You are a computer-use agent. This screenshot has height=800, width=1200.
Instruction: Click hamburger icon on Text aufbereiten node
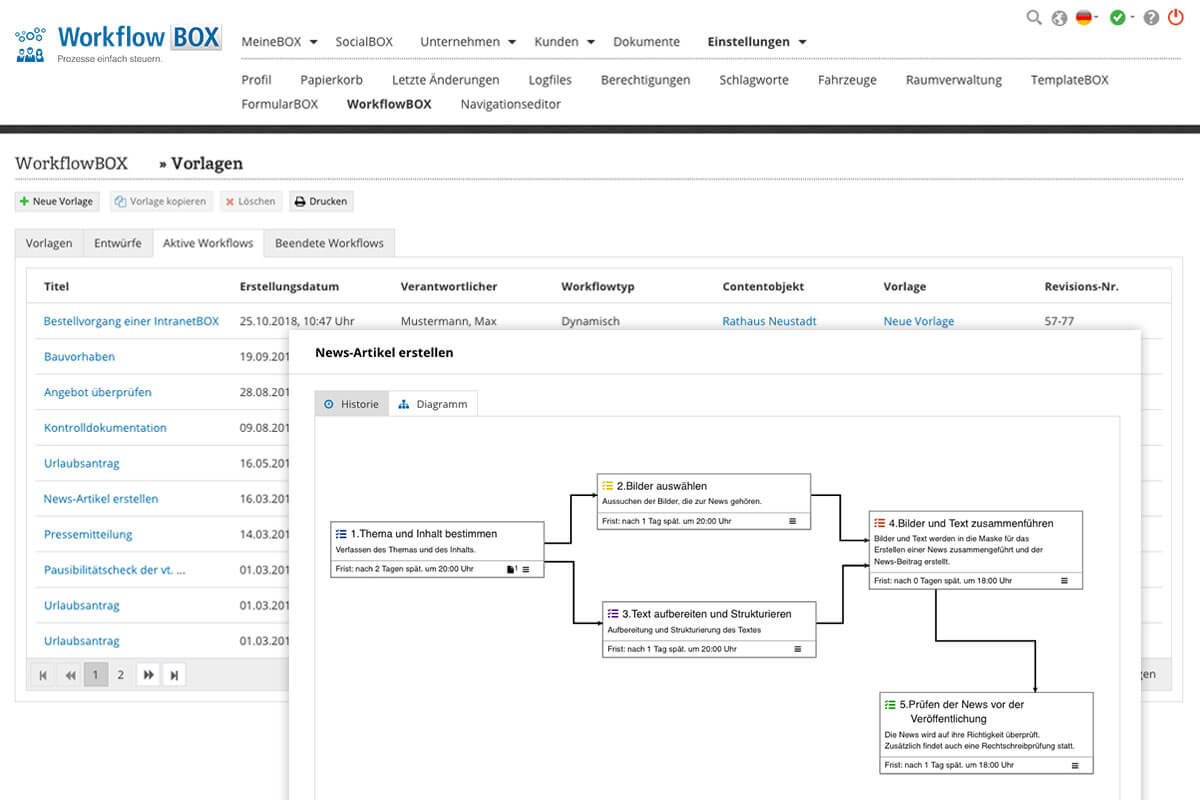(798, 649)
